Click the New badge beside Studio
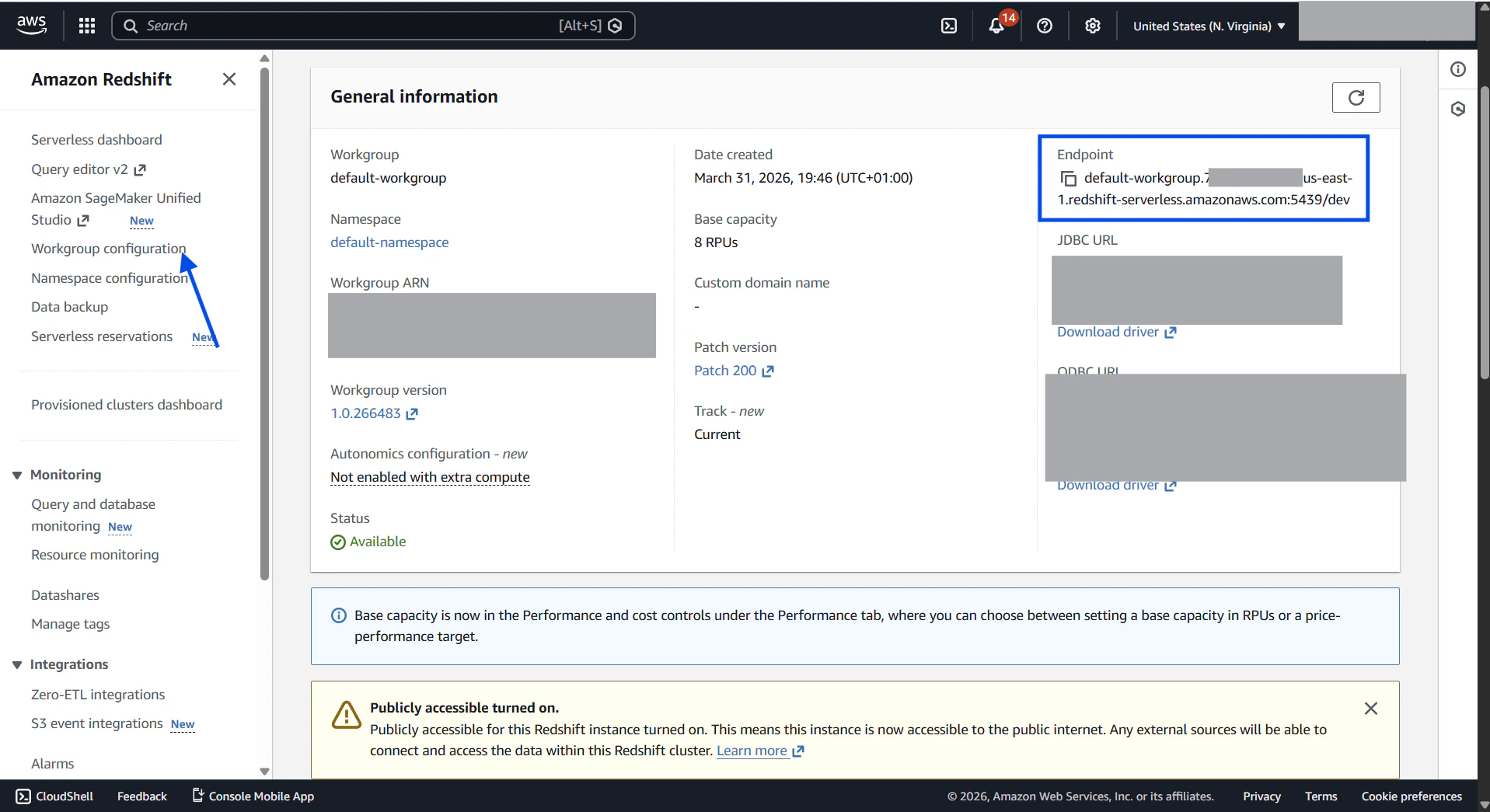The height and width of the screenshot is (812, 1490). point(141,221)
